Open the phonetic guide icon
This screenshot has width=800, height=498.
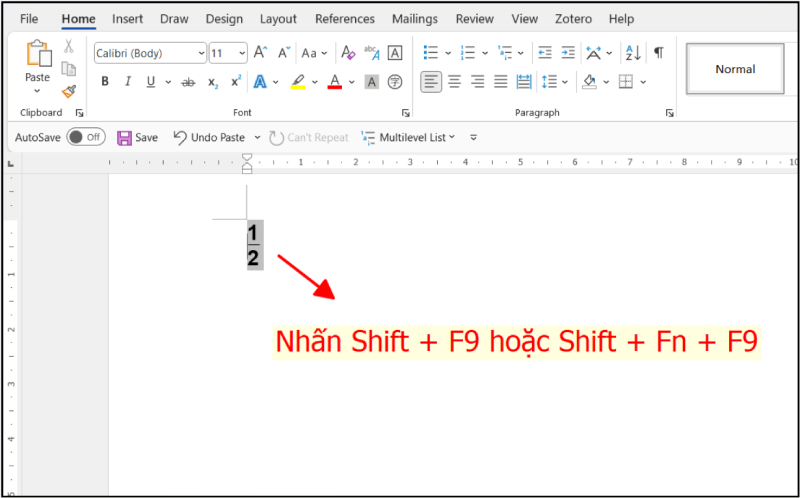point(371,53)
